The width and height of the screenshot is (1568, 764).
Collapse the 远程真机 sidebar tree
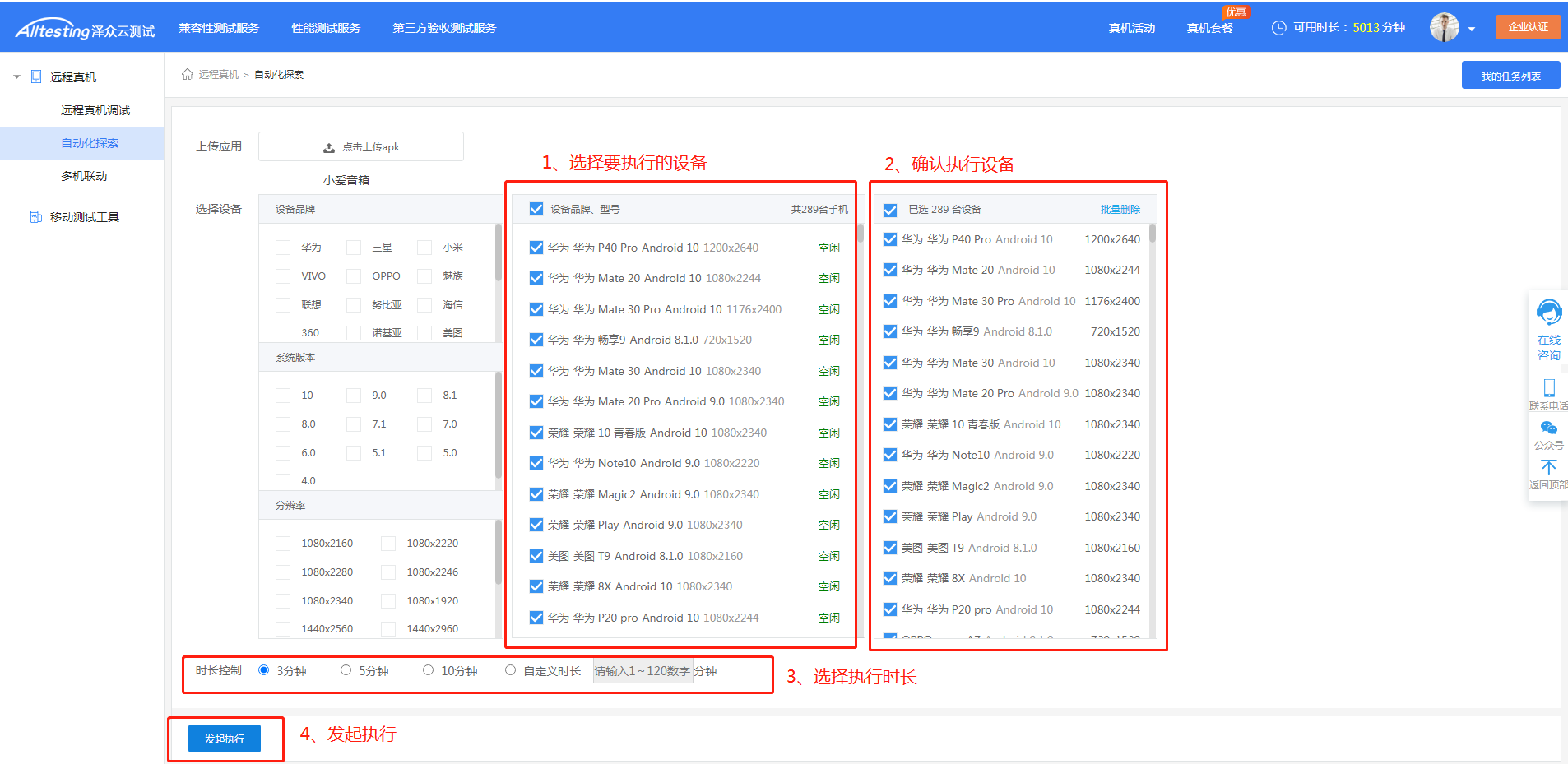(16, 76)
